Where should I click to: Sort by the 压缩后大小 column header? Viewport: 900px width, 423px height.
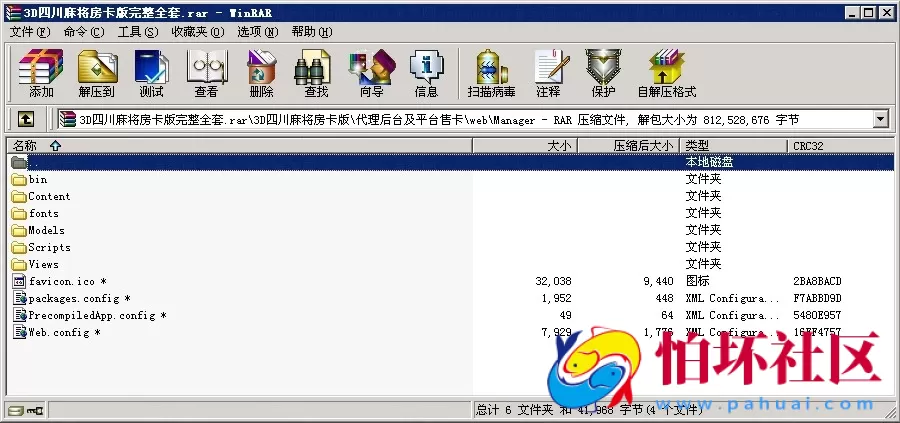[629, 146]
